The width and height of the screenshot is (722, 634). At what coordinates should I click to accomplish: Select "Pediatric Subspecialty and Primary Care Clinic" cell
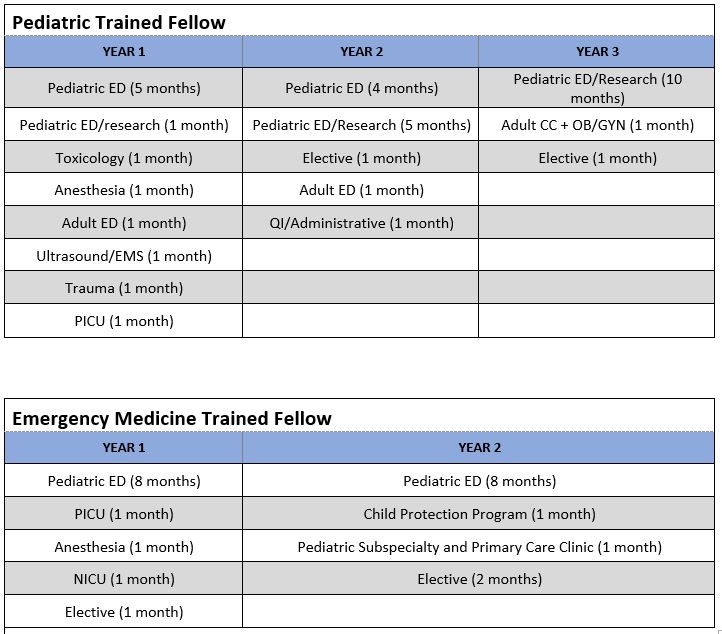coord(479,547)
